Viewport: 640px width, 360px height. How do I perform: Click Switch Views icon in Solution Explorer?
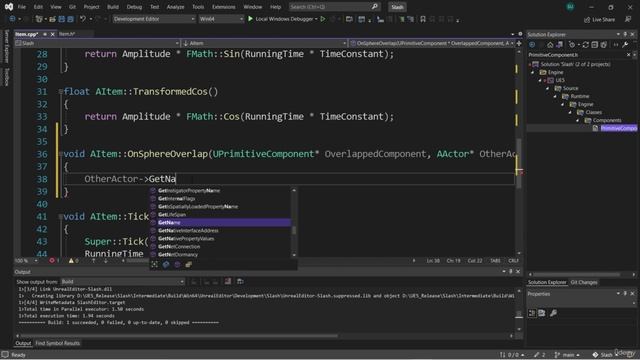click(559, 44)
